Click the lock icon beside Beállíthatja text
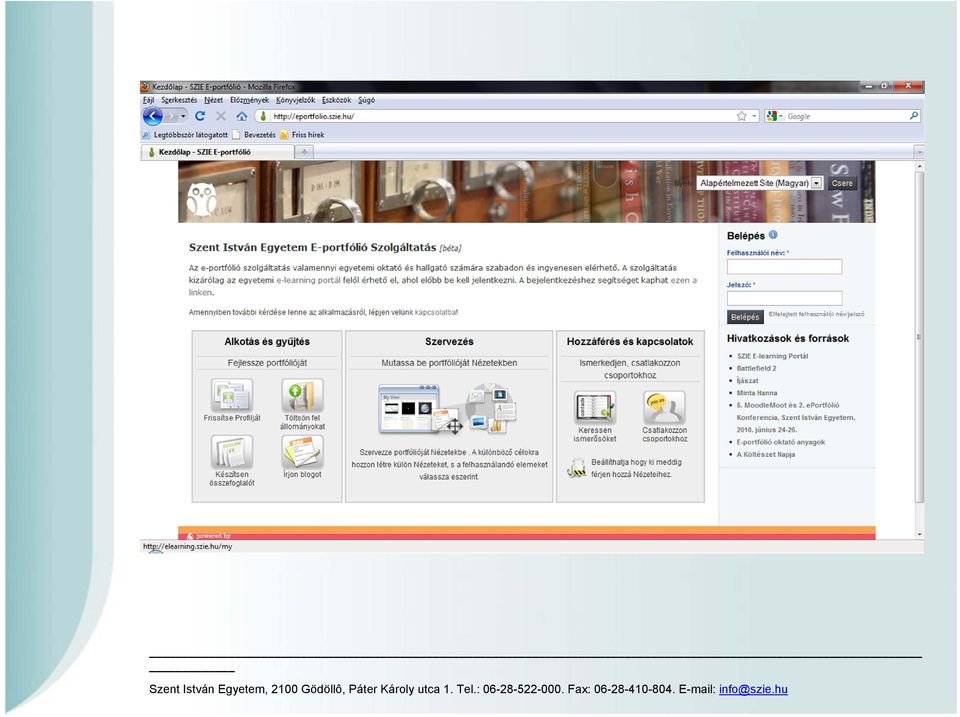The height and width of the screenshot is (717, 960). [x=576, y=468]
